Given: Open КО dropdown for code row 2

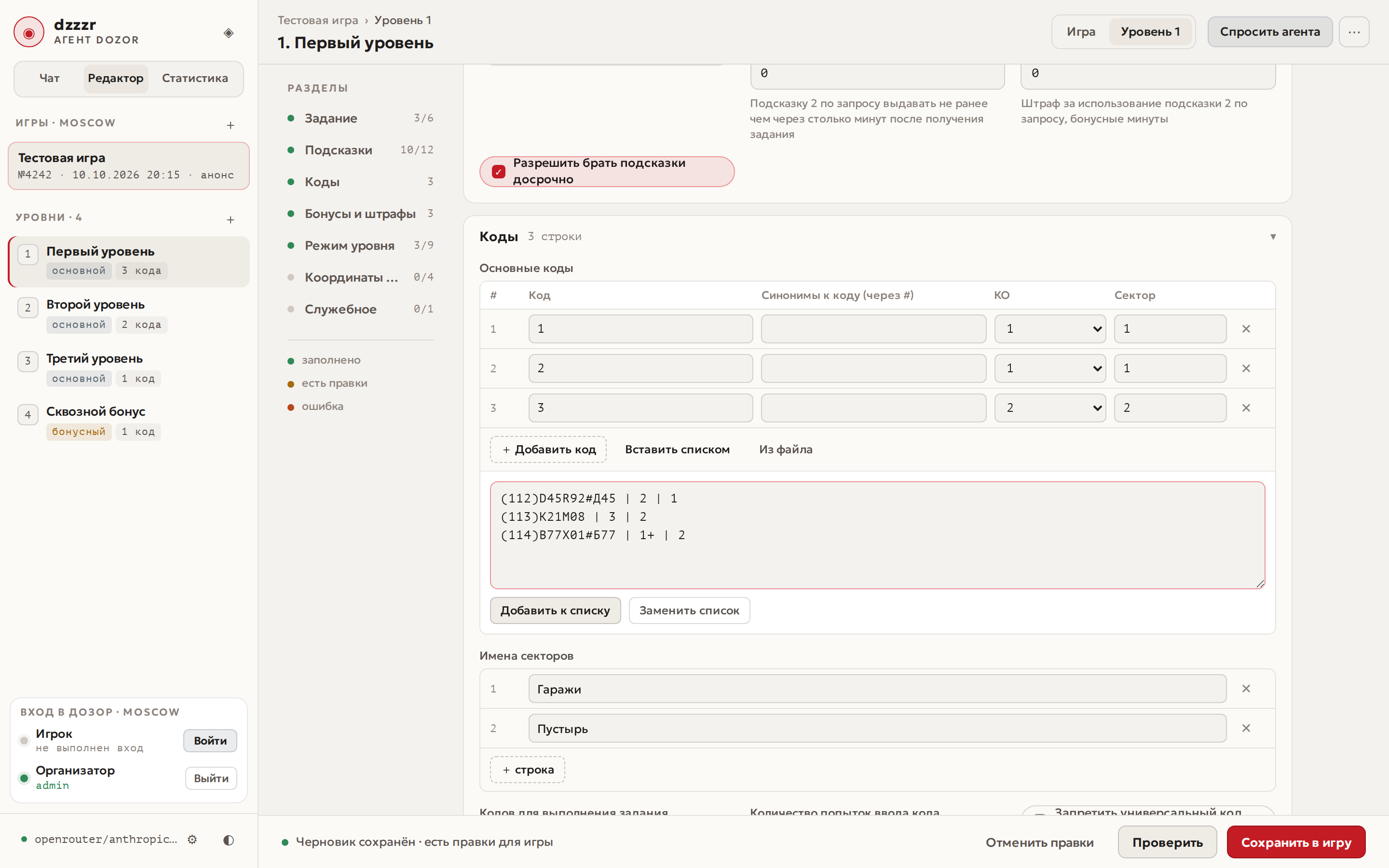Looking at the screenshot, I should pyautogui.click(x=1050, y=368).
